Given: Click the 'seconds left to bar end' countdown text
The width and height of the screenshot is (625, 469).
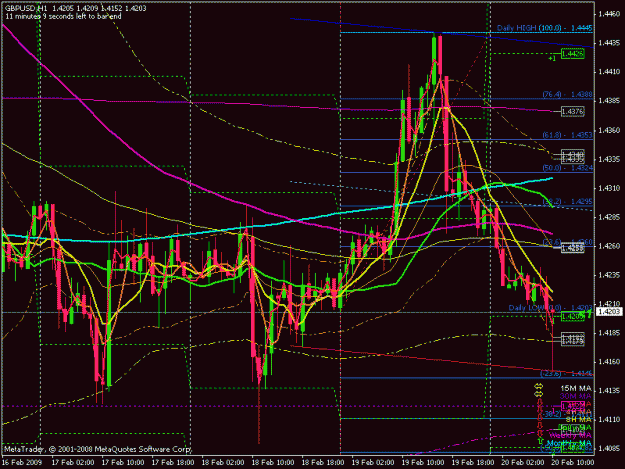Looking at the screenshot, I should point(63,16).
